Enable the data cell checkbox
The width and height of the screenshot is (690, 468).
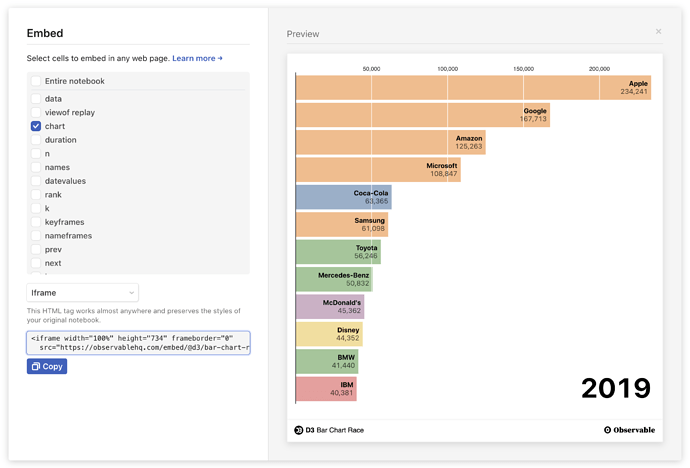37,99
